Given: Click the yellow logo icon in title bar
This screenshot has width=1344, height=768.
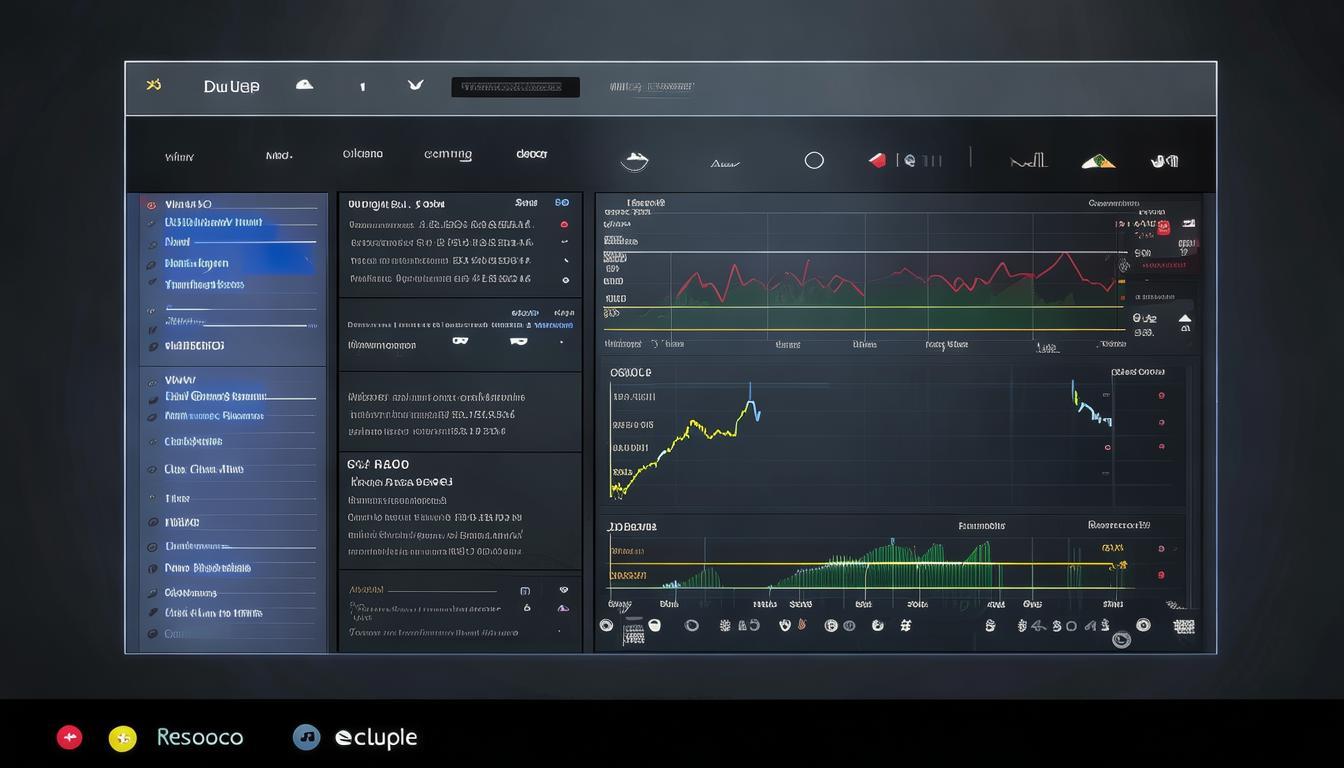Looking at the screenshot, I should pos(153,85).
